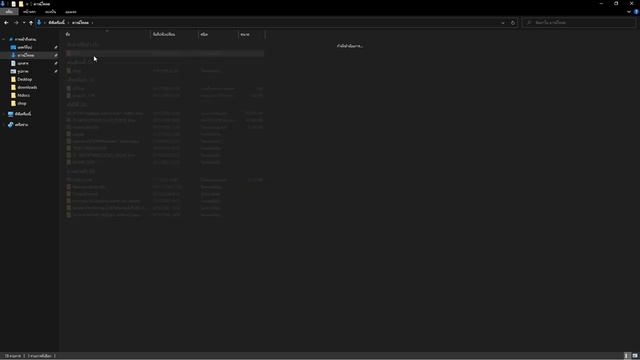This screenshot has width=640, height=360.
Task: Select This PC in the navigation pane
Action: click(23, 114)
